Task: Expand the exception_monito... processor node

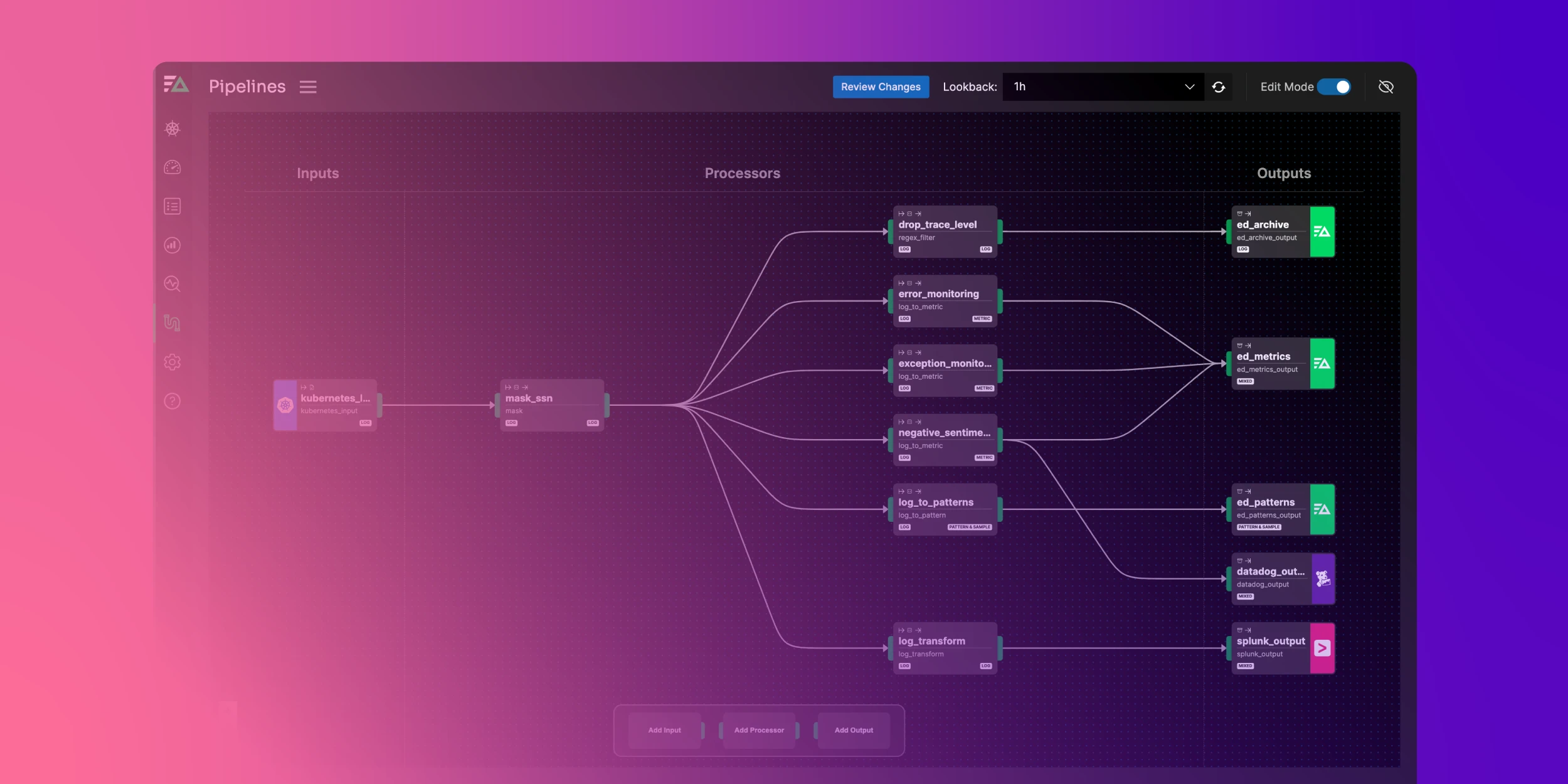Action: [944, 364]
